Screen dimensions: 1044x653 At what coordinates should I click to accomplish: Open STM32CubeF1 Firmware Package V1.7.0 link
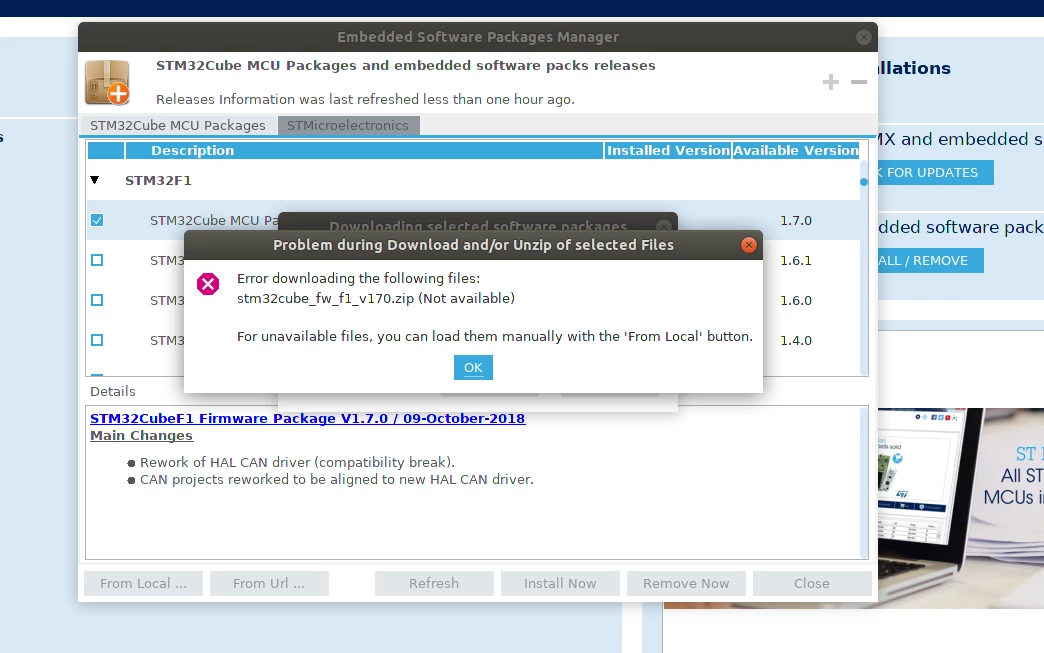308,418
